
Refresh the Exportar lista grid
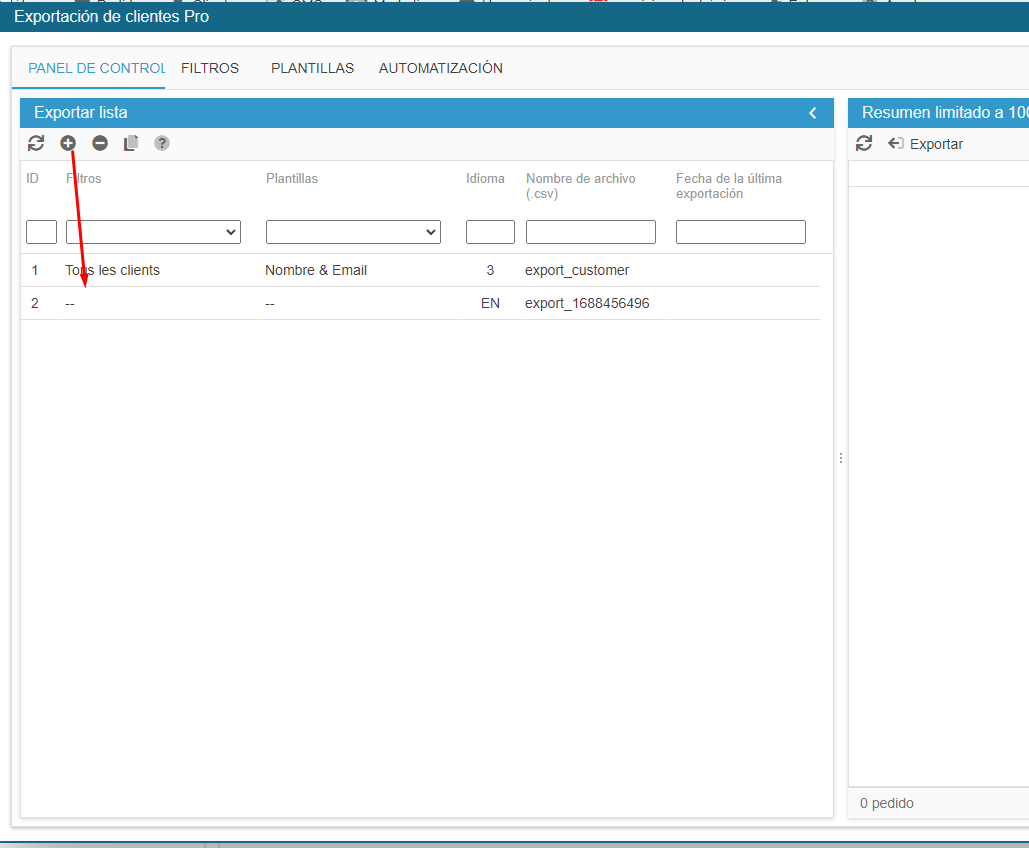click(36, 143)
